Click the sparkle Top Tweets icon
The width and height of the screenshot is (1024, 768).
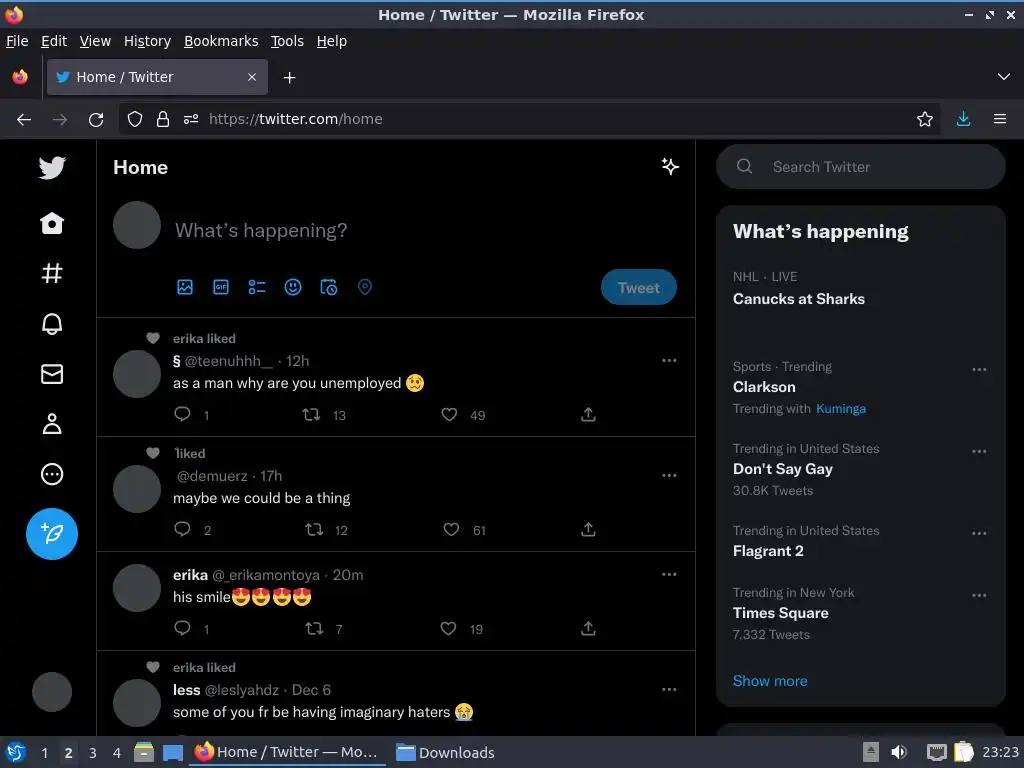[670, 167]
